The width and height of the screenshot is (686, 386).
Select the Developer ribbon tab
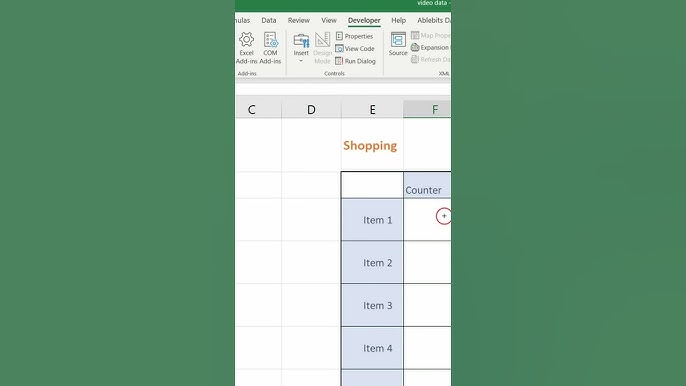[x=364, y=20]
